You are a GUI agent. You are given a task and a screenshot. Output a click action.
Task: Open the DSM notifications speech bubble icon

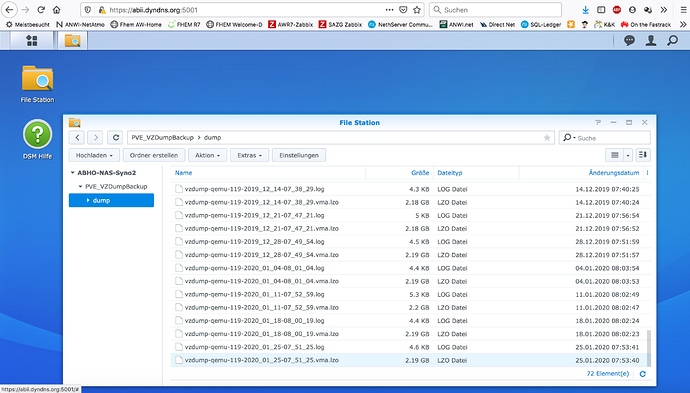coord(629,40)
